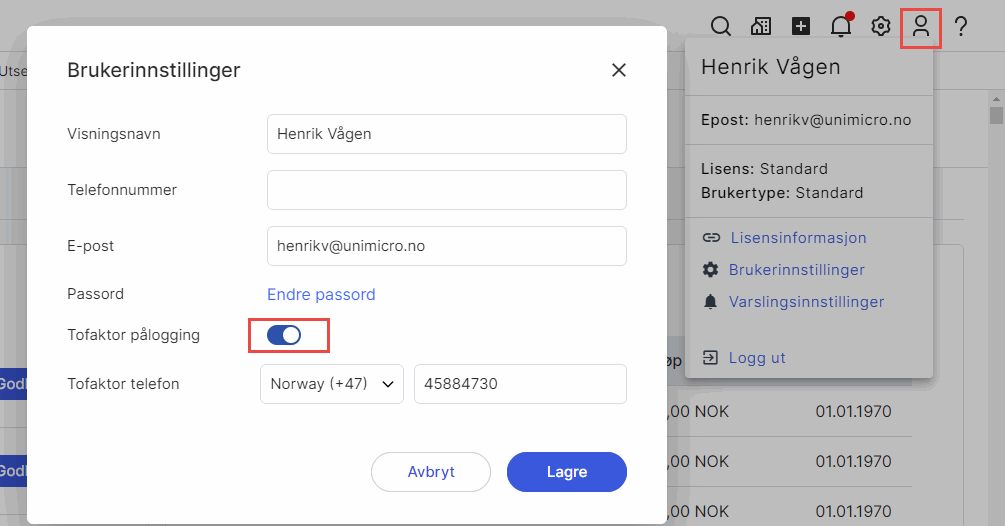Open the settings gear icon
The height and width of the screenshot is (526, 1005).
tap(881, 27)
